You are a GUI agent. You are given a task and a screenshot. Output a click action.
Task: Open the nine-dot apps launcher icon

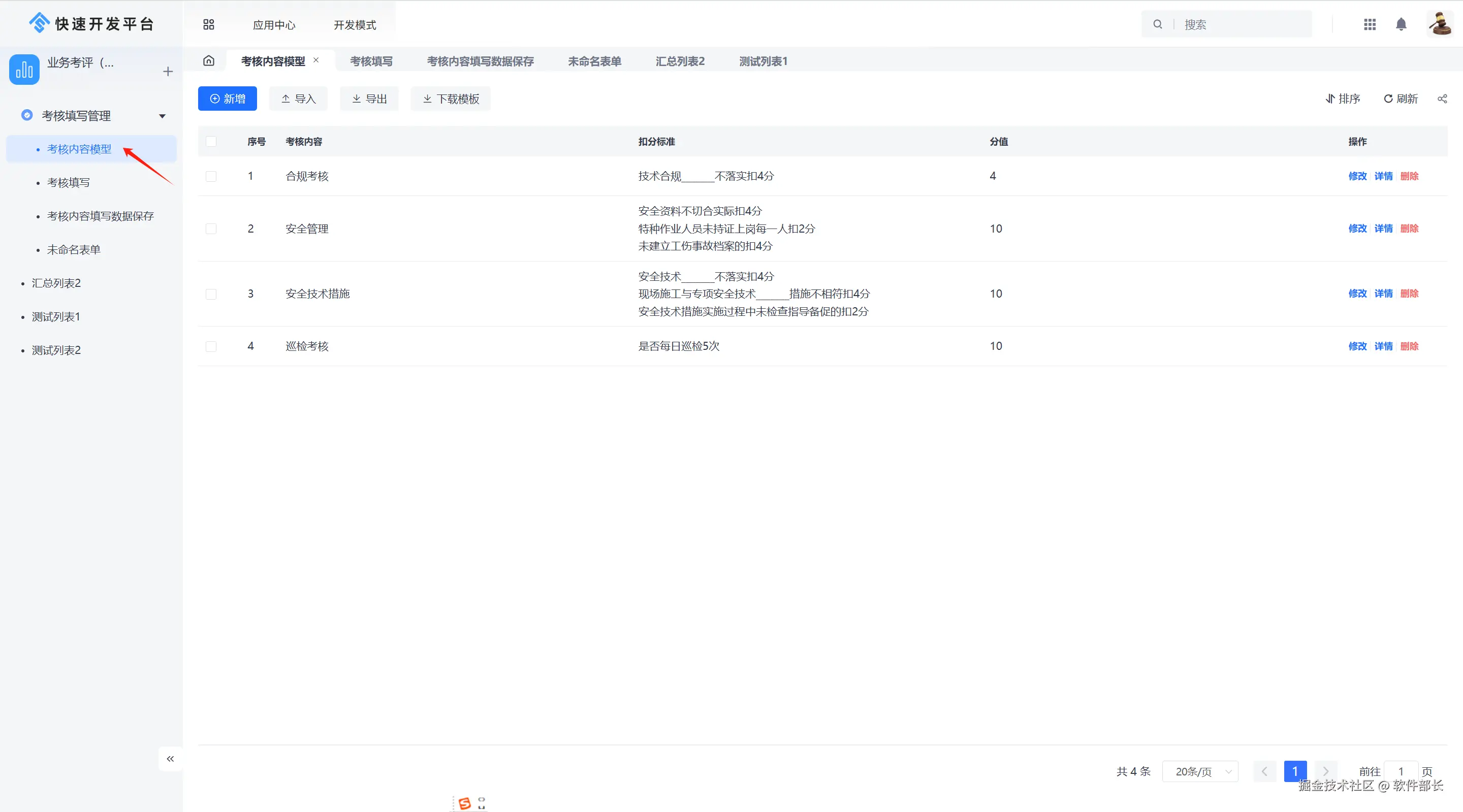pyautogui.click(x=1370, y=24)
